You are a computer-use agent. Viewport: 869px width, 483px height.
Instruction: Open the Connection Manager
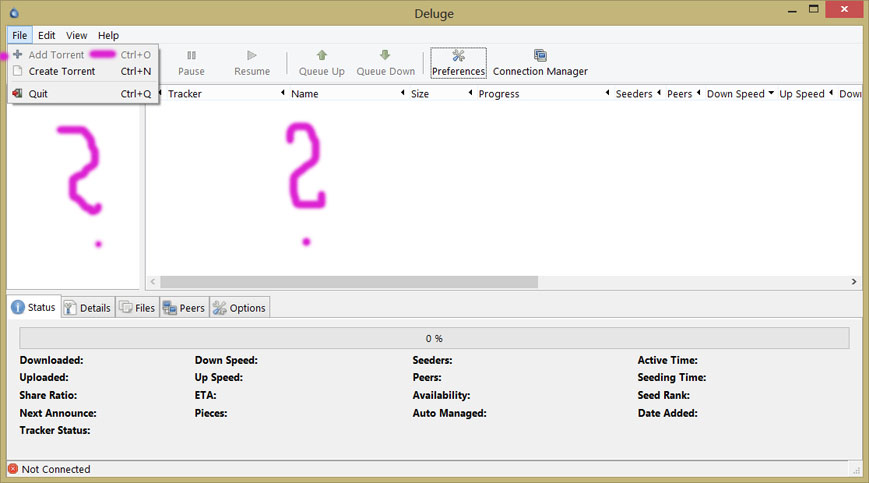(540, 63)
